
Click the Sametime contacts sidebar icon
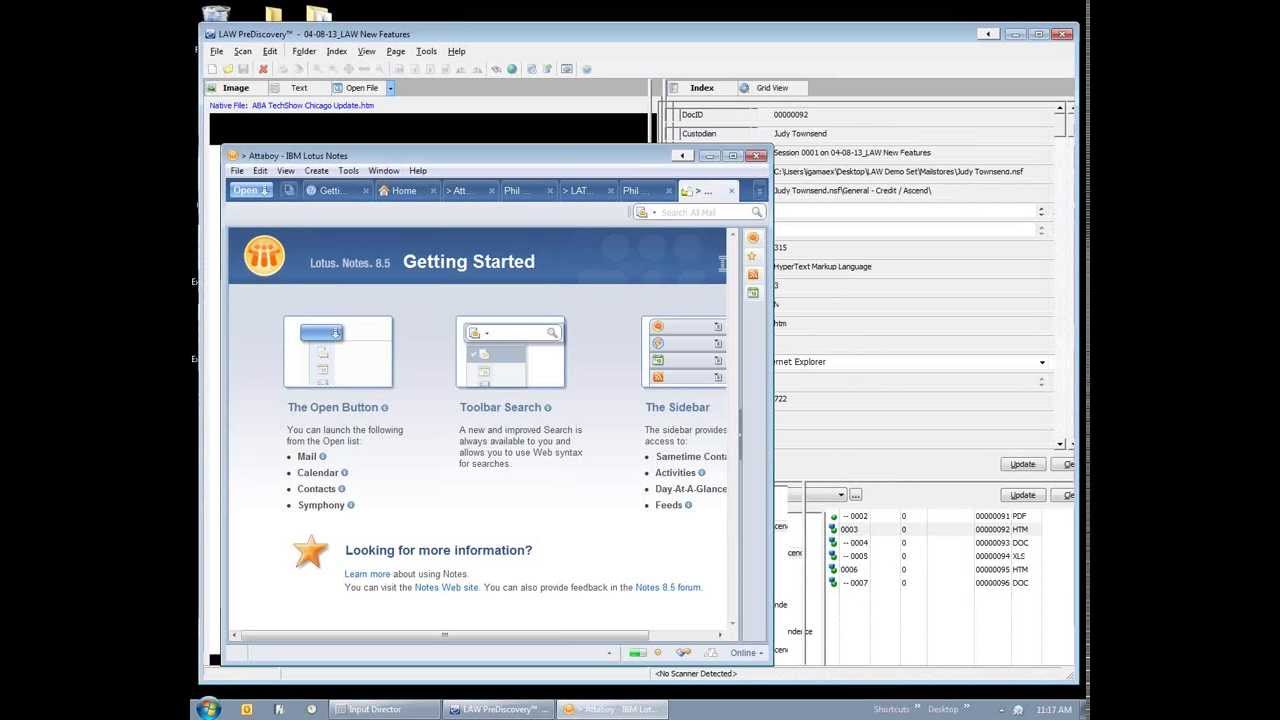click(752, 238)
